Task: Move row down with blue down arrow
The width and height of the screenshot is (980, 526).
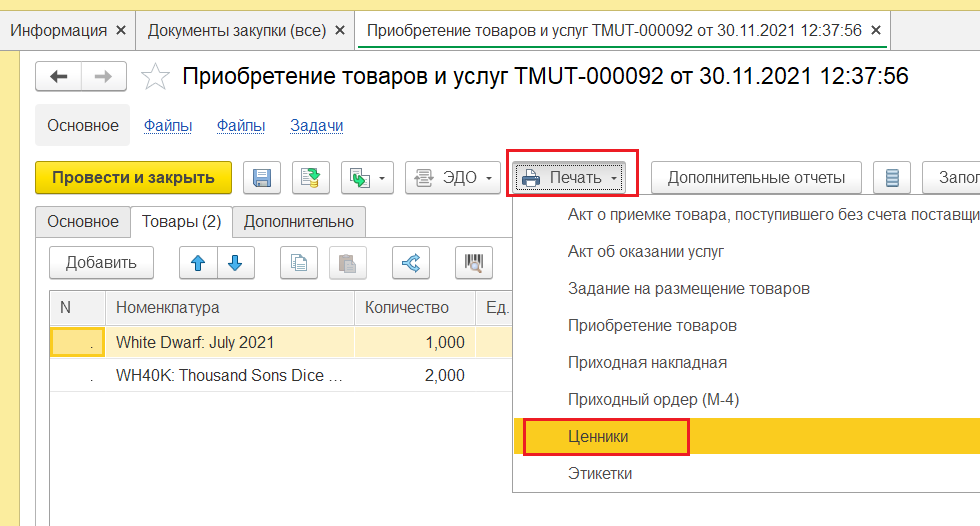Action: 235,263
